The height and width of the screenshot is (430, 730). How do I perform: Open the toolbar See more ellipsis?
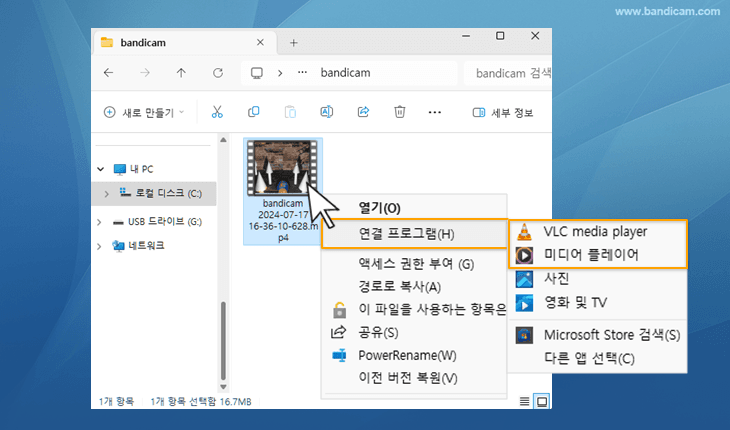[x=435, y=112]
